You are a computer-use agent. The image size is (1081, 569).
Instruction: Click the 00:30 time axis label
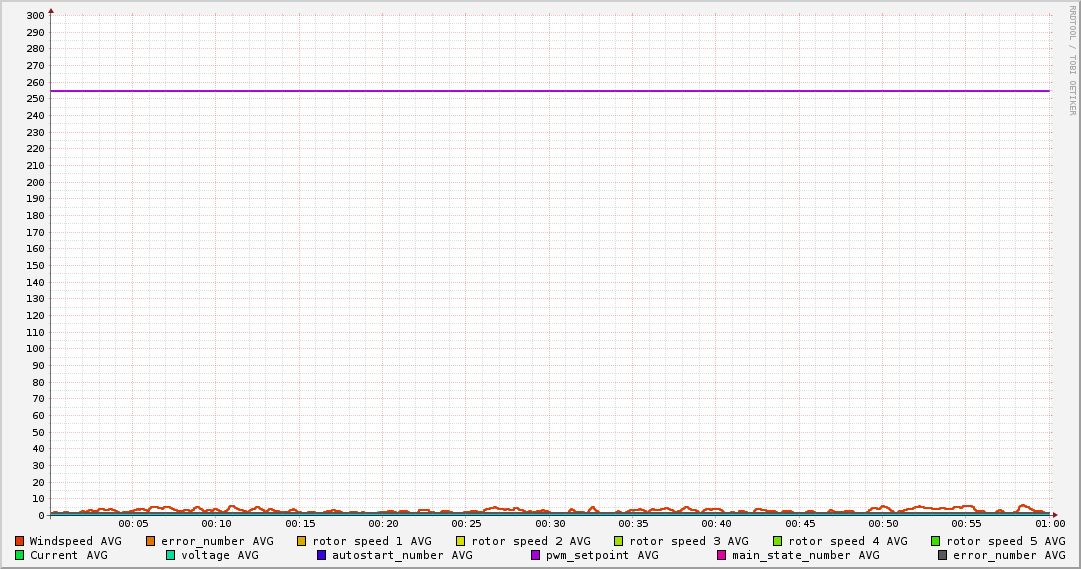[x=550, y=524]
